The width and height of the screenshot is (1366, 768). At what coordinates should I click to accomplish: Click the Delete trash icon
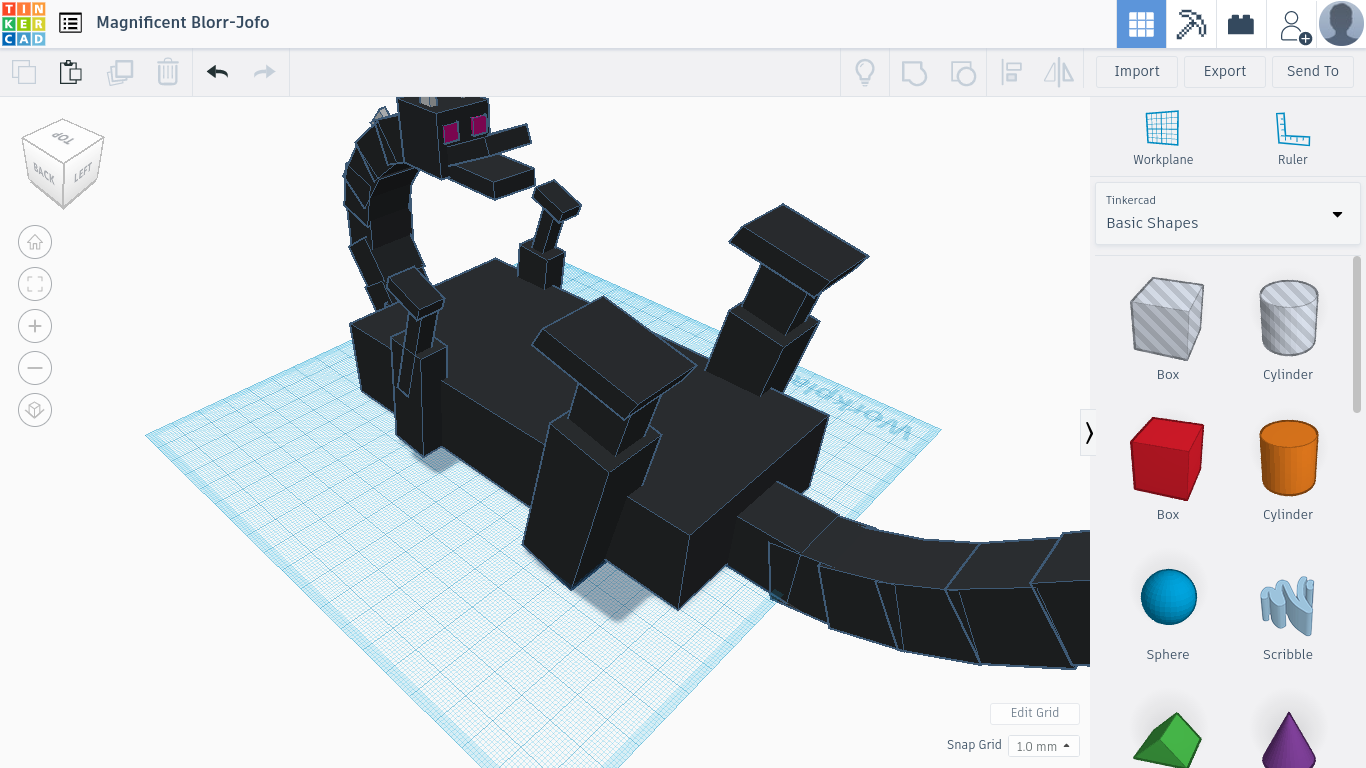[x=168, y=72]
